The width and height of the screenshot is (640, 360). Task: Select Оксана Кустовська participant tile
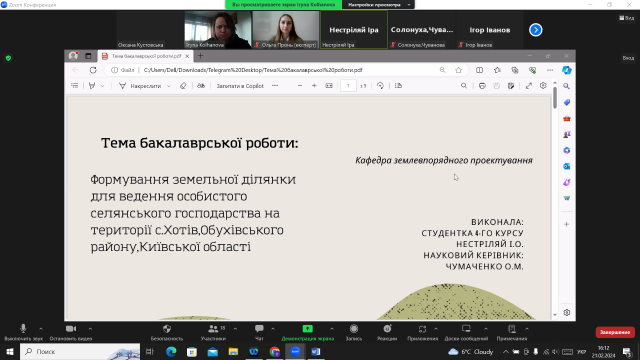point(150,30)
